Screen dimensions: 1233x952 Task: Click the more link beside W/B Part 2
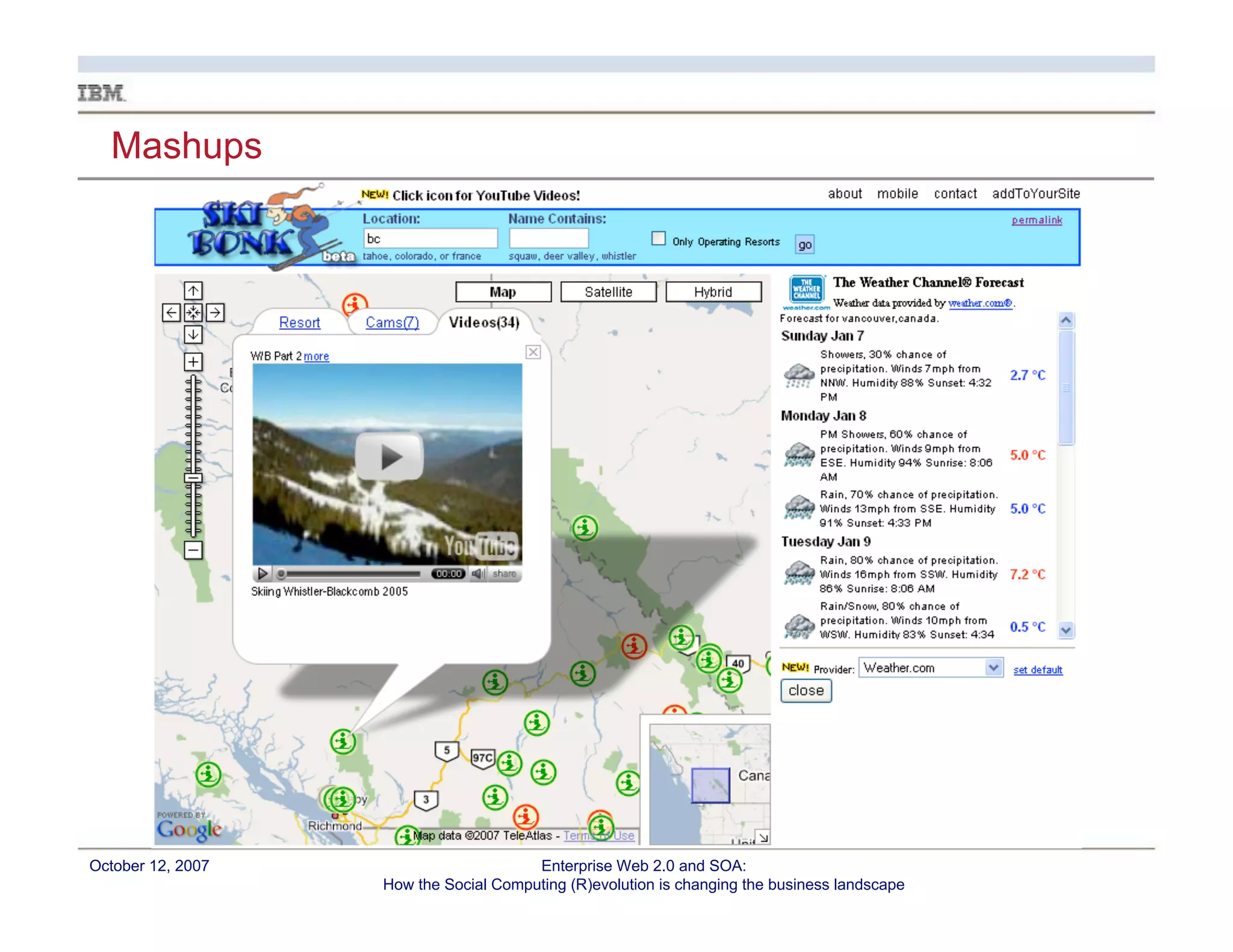[x=316, y=356]
